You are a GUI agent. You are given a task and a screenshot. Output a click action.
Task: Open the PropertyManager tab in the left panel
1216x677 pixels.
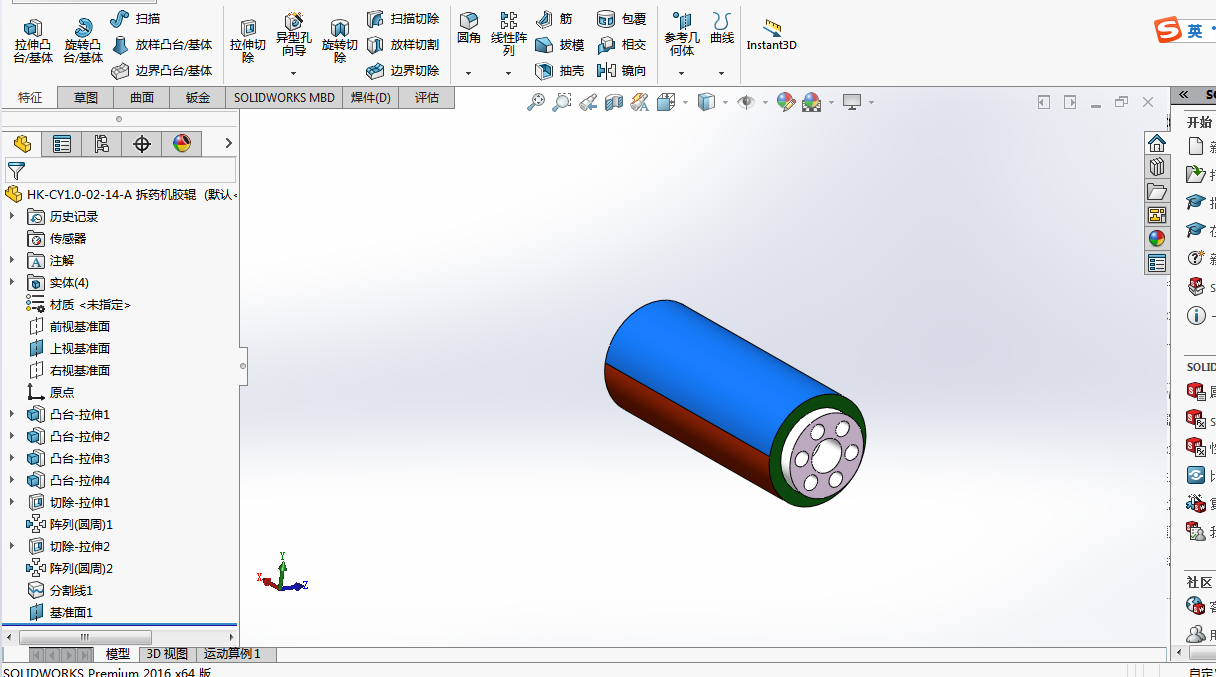point(62,144)
